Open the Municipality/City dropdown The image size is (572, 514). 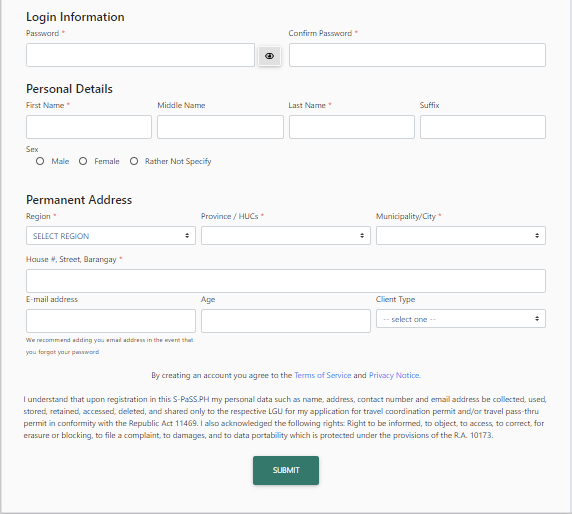[x=461, y=236]
